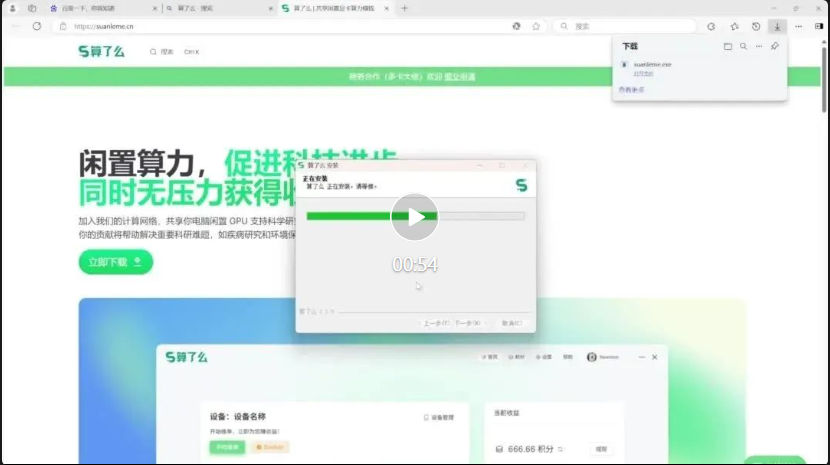This screenshot has height=465, width=830.
Task: Click search icon in downloads panel
Action: pyautogui.click(x=743, y=46)
